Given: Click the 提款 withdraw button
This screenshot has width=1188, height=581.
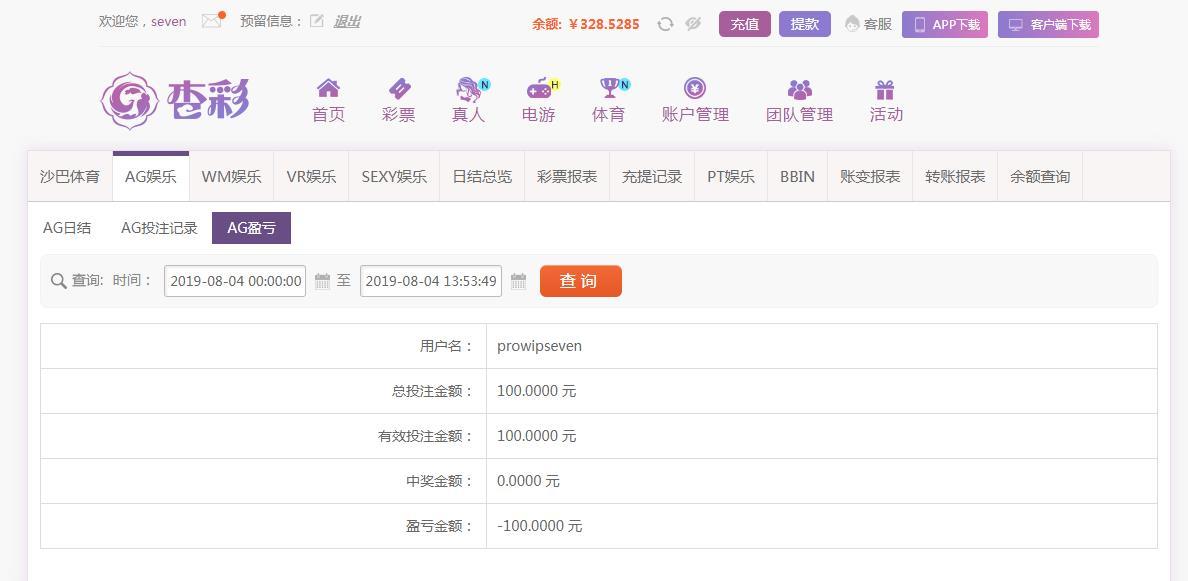Looking at the screenshot, I should [805, 24].
